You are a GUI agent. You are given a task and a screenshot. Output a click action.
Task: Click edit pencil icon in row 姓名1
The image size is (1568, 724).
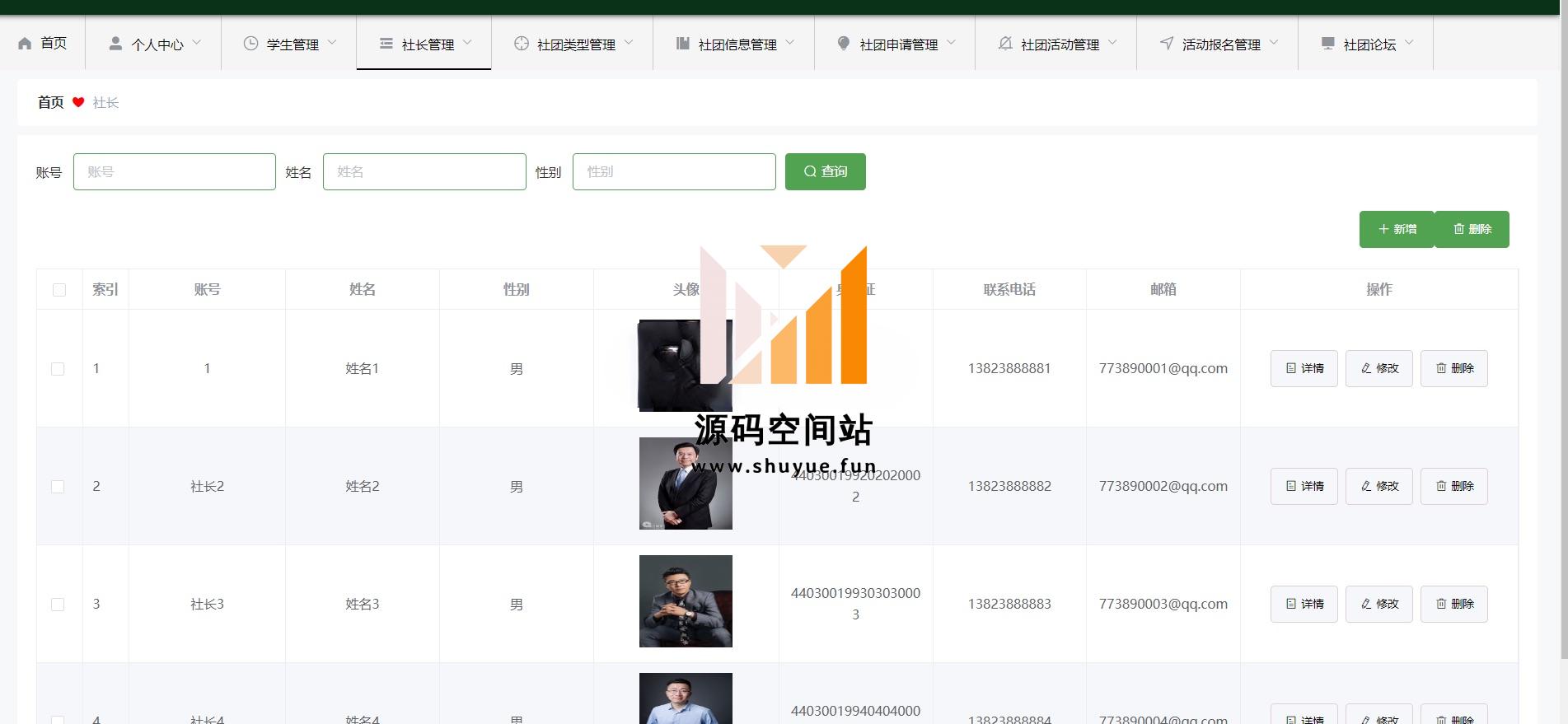pos(1366,368)
